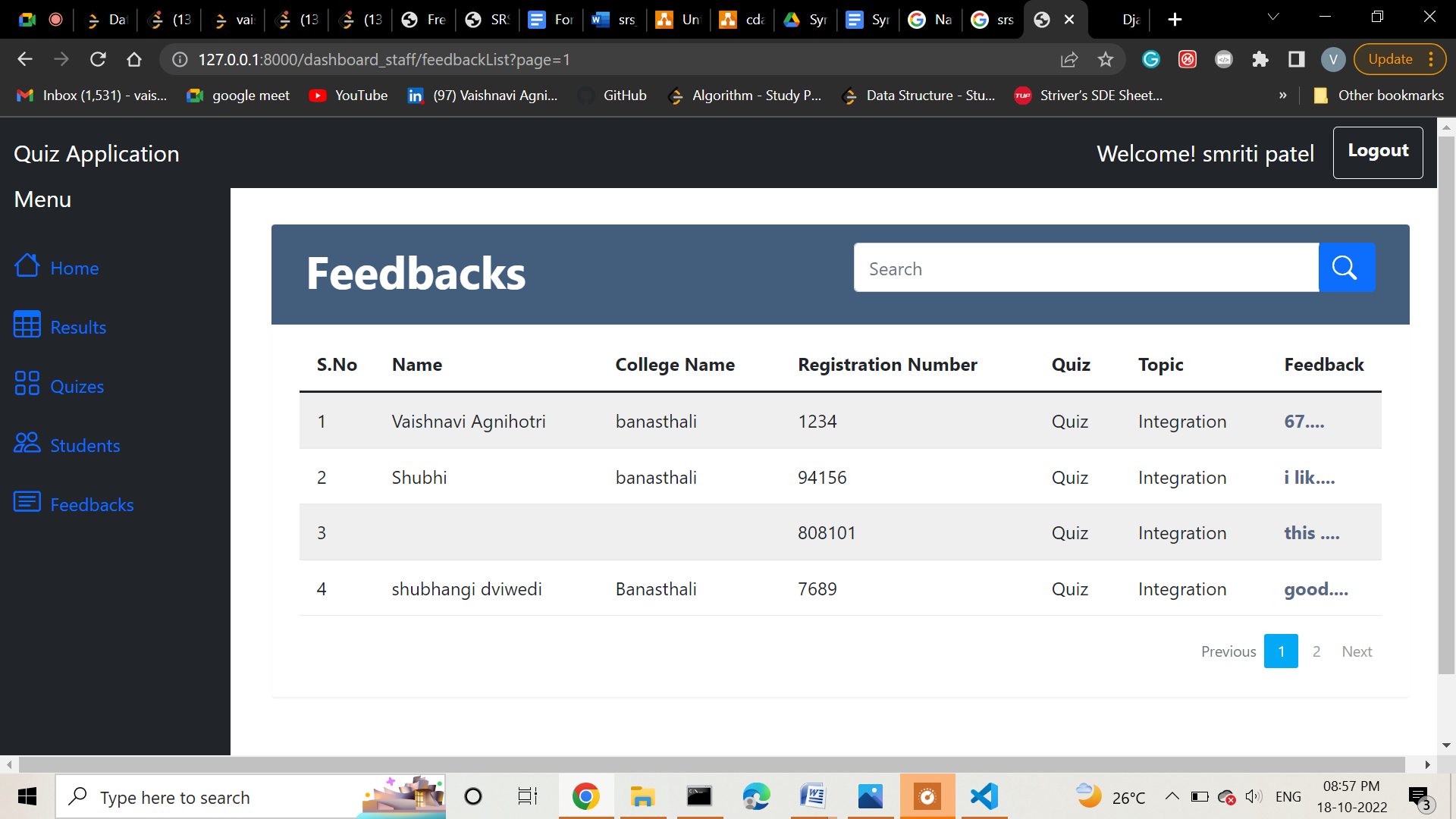Open the hidden icons chevron in system tray
Viewport: 1456px width, 819px height.
(1171, 796)
